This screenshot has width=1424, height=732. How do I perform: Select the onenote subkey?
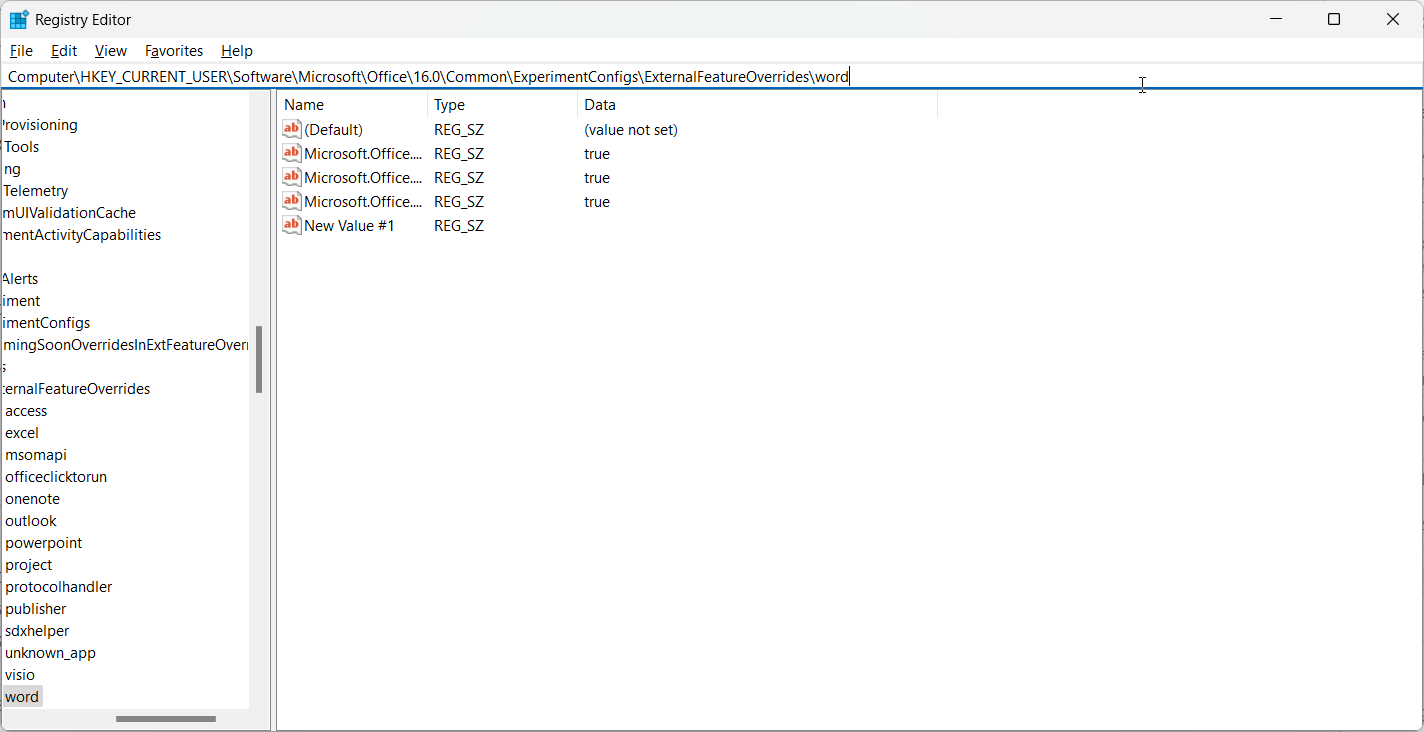[x=32, y=498]
